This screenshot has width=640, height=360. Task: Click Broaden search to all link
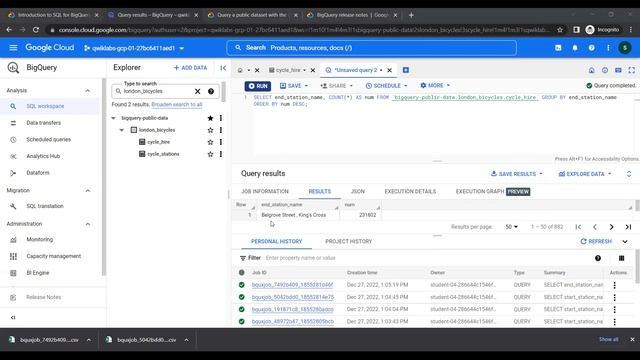pos(177,104)
